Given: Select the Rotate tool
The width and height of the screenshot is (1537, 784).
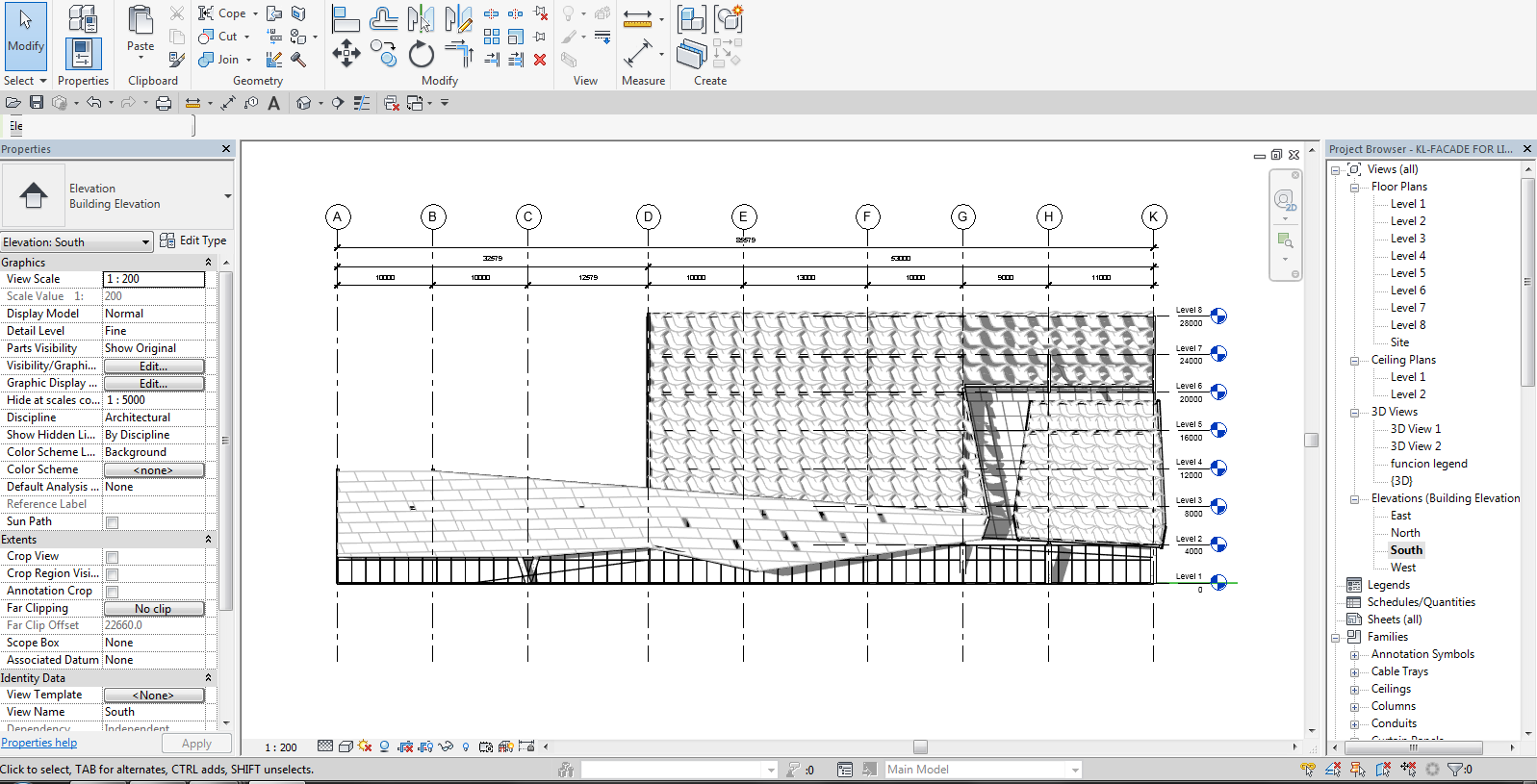Looking at the screenshot, I should pos(421,54).
